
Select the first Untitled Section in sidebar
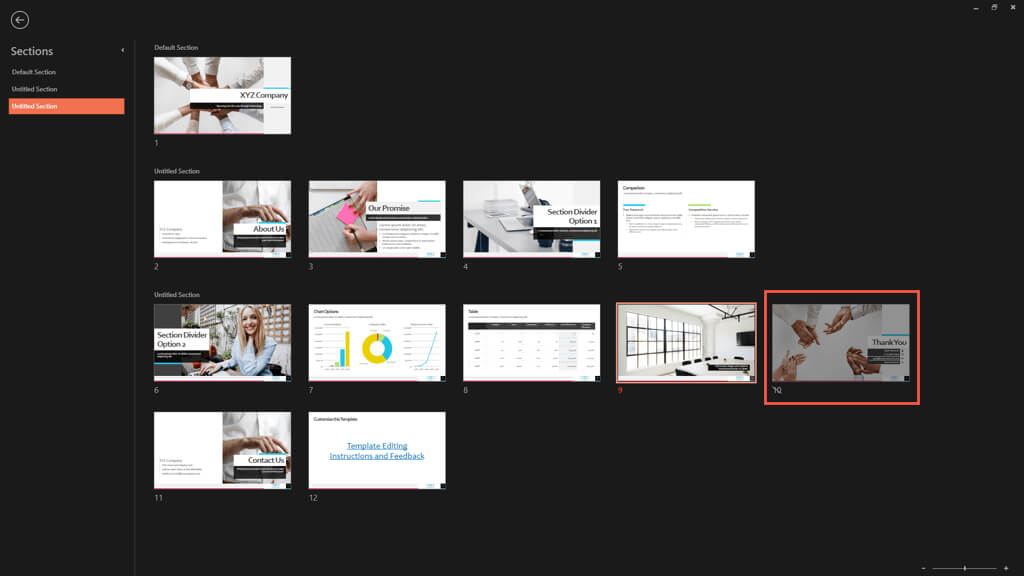[33, 88]
